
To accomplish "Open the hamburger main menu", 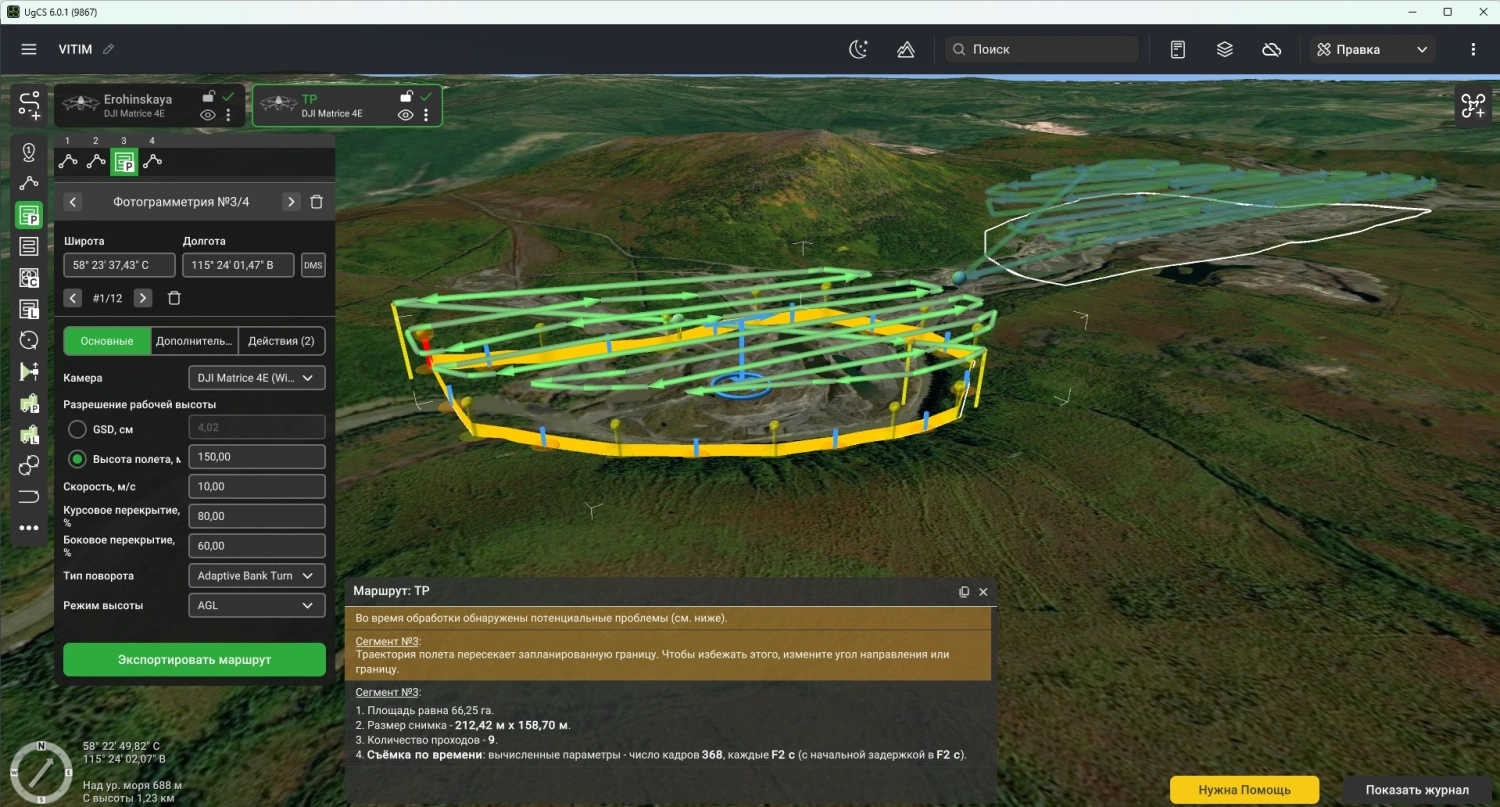I will coord(29,49).
